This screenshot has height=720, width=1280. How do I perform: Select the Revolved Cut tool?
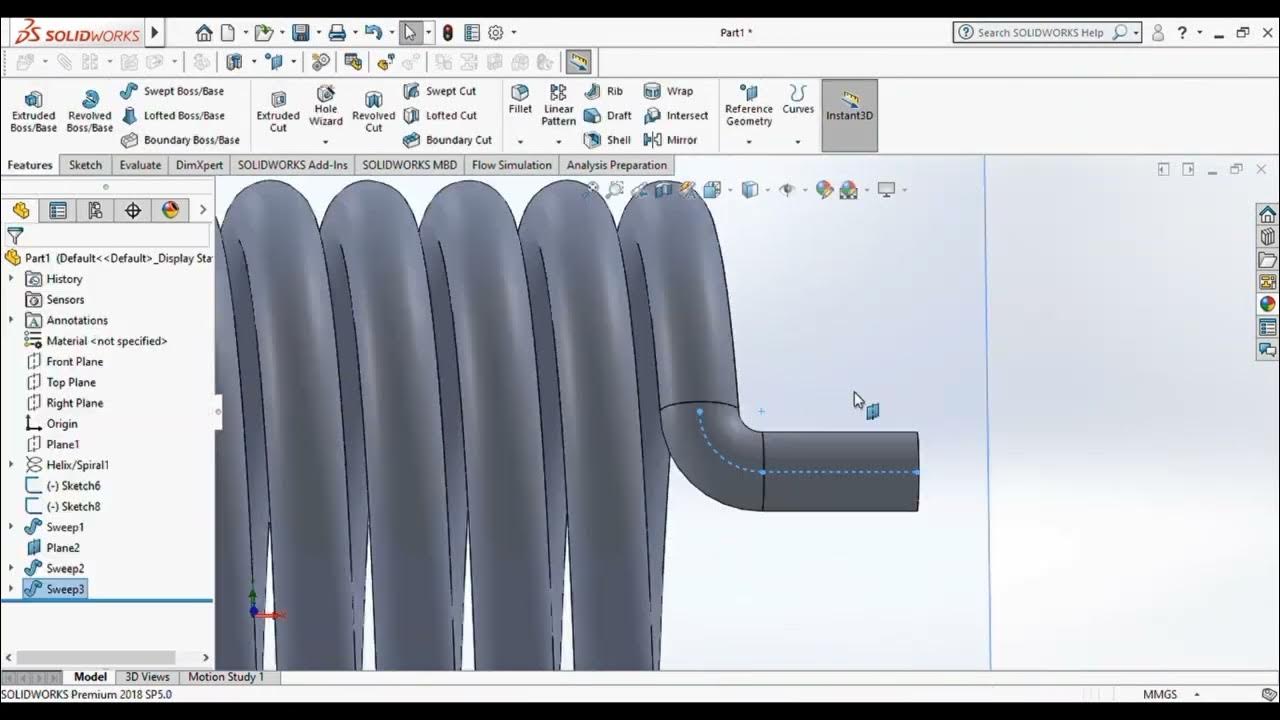coord(373,111)
